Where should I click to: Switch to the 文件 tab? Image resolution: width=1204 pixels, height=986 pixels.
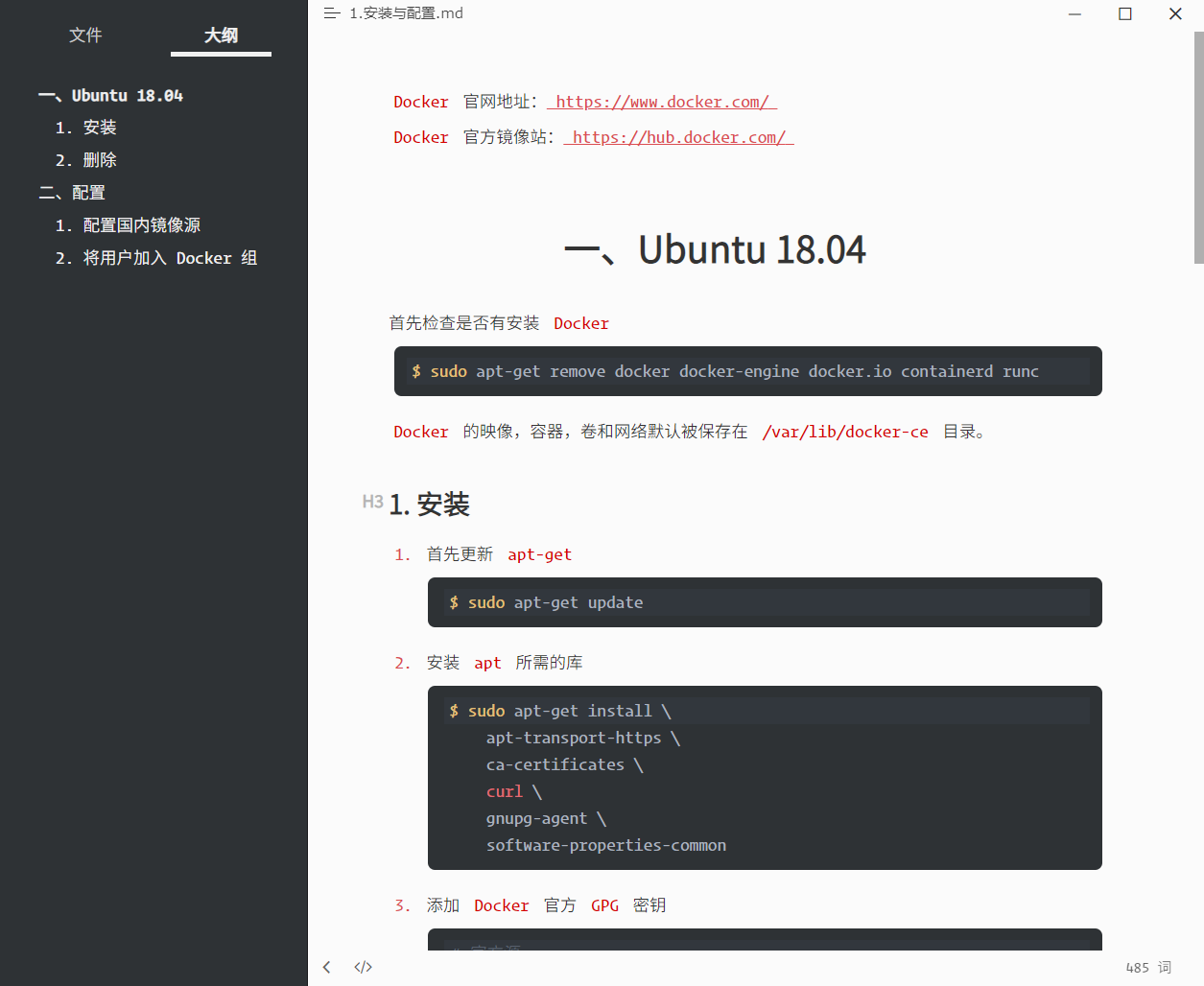tap(85, 35)
